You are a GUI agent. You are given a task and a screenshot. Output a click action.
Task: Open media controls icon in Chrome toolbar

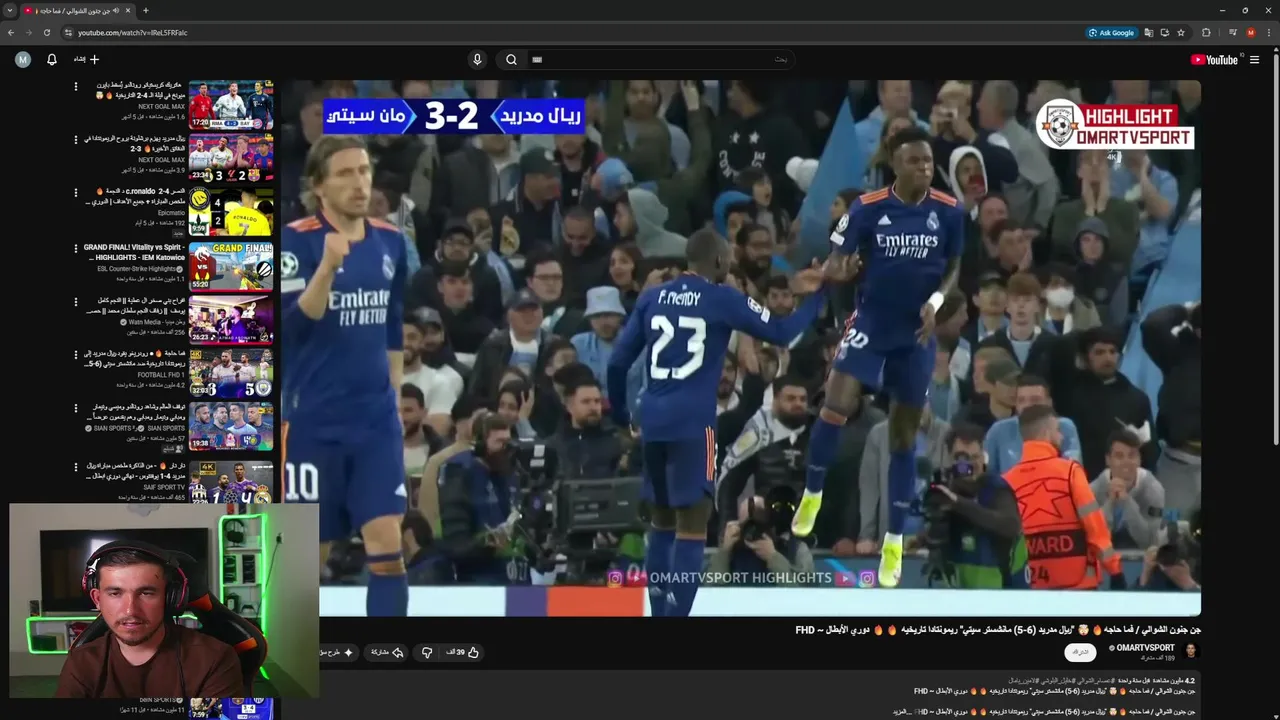click(x=1232, y=32)
